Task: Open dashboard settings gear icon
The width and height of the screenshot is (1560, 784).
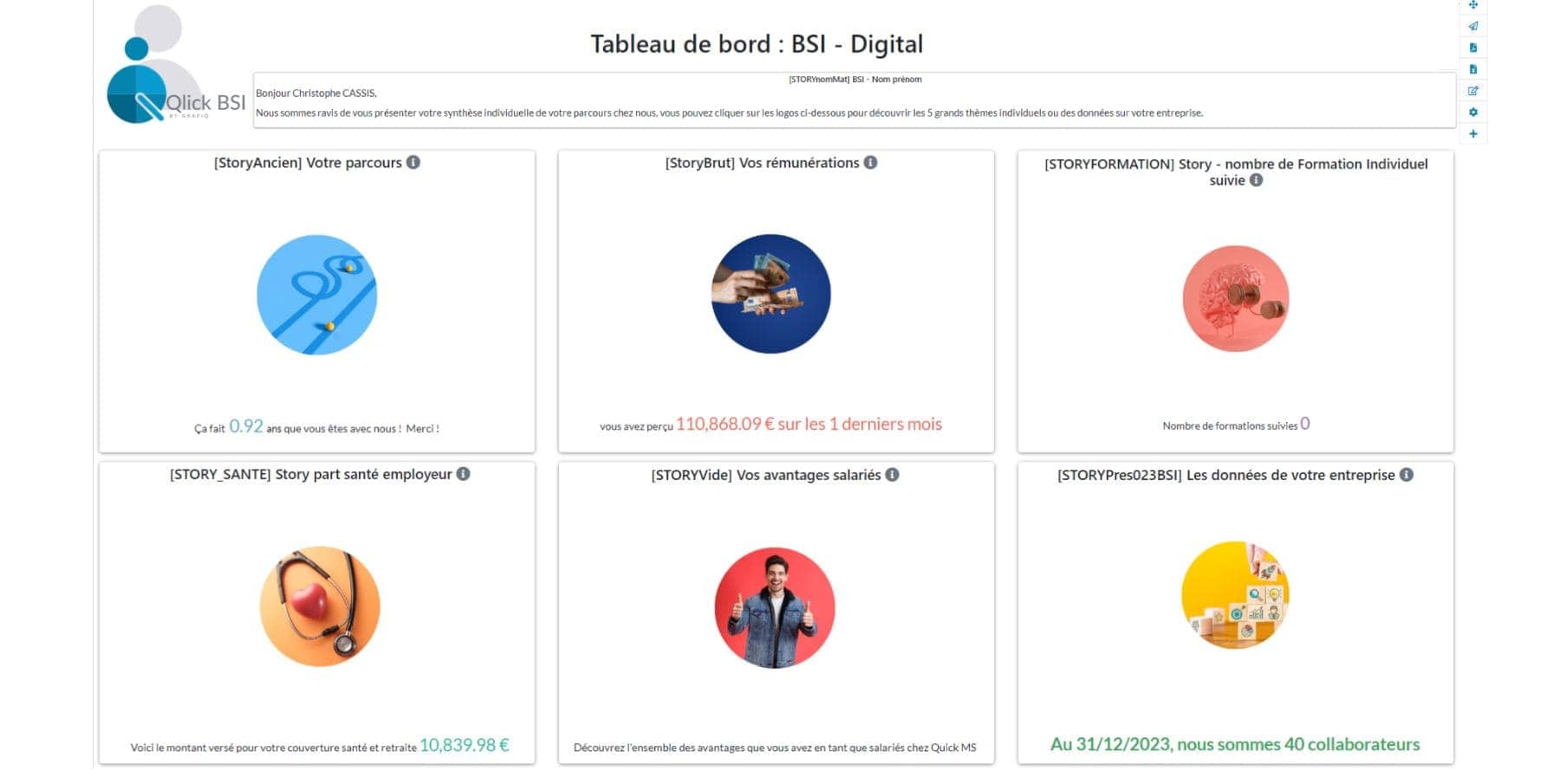Action: (1472, 113)
